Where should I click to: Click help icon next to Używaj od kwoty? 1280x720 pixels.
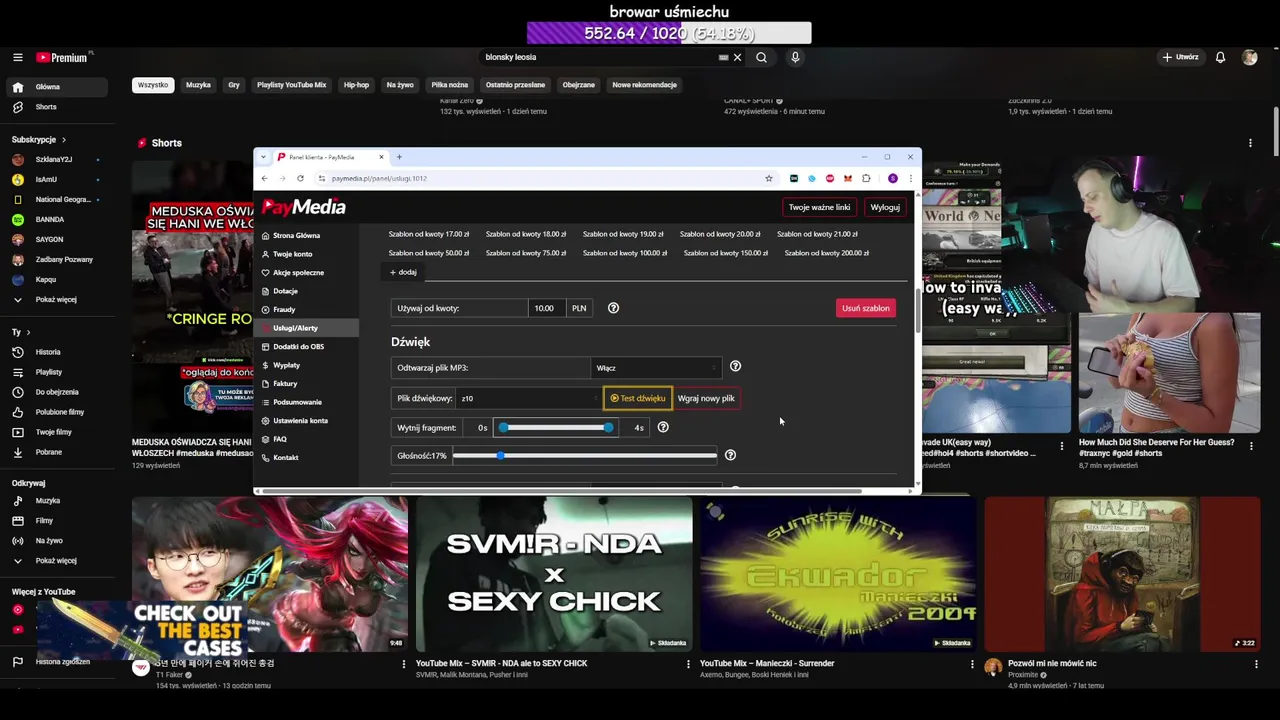point(613,308)
